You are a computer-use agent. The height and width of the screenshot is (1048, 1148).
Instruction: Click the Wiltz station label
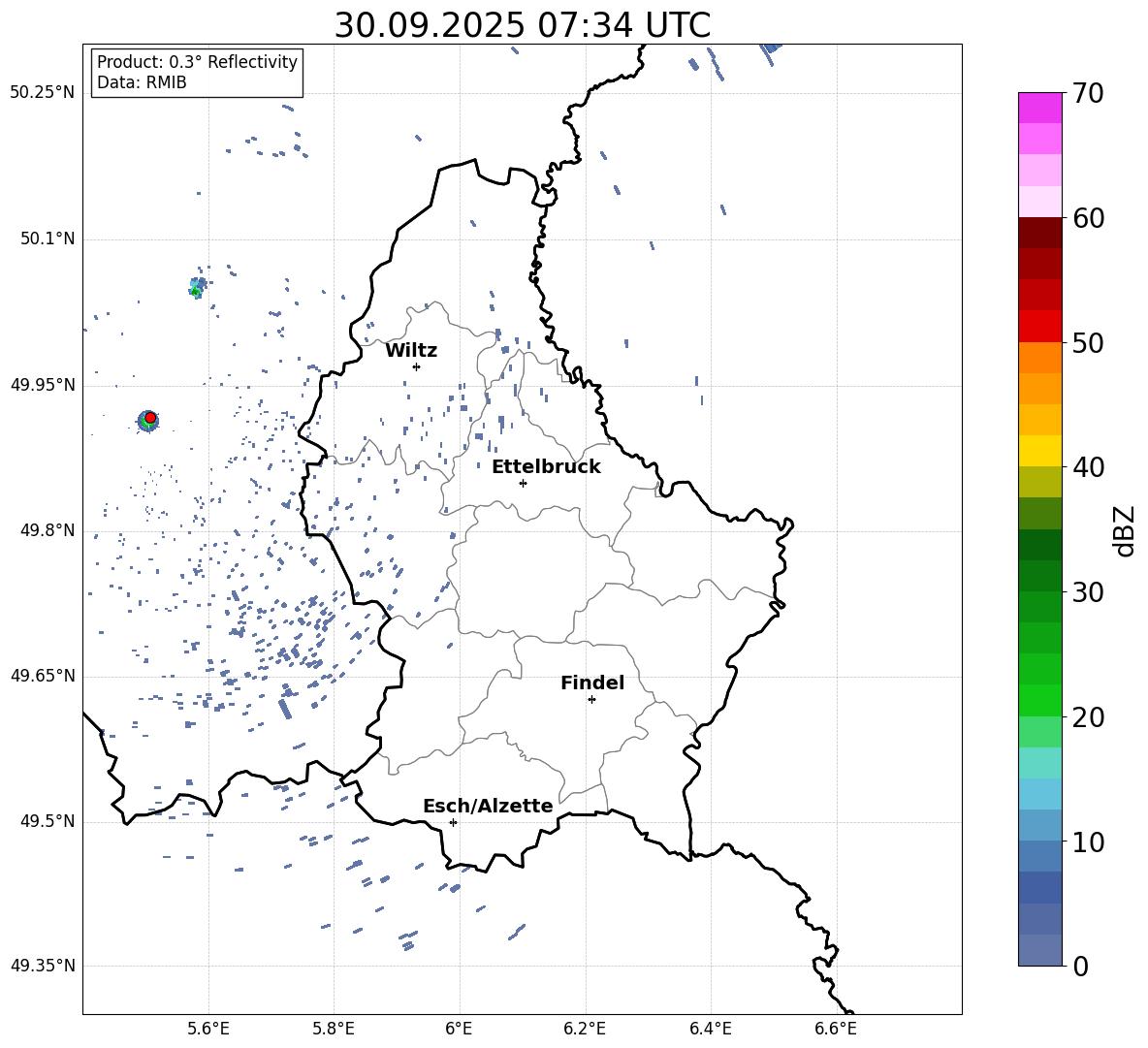tap(411, 351)
